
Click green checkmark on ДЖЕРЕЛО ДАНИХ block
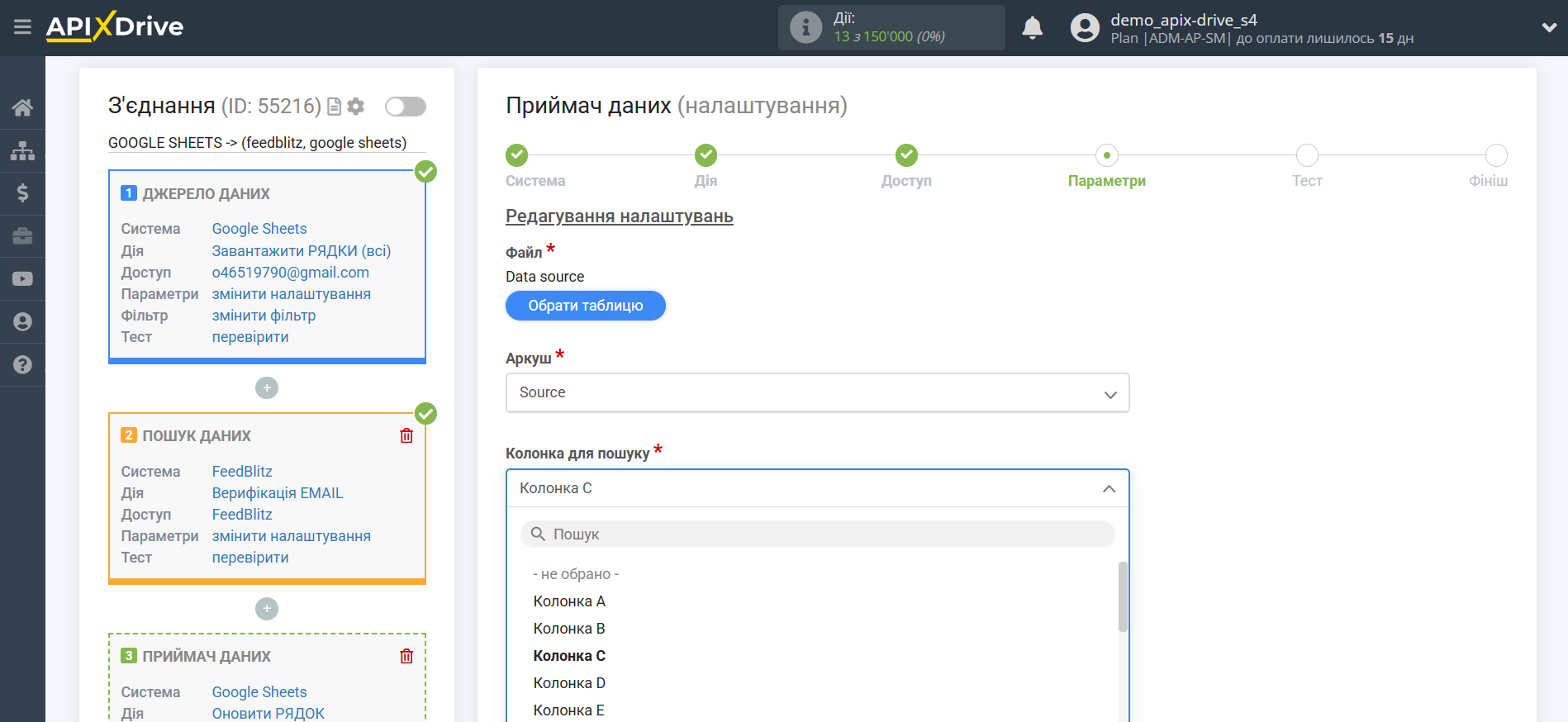coord(425,171)
